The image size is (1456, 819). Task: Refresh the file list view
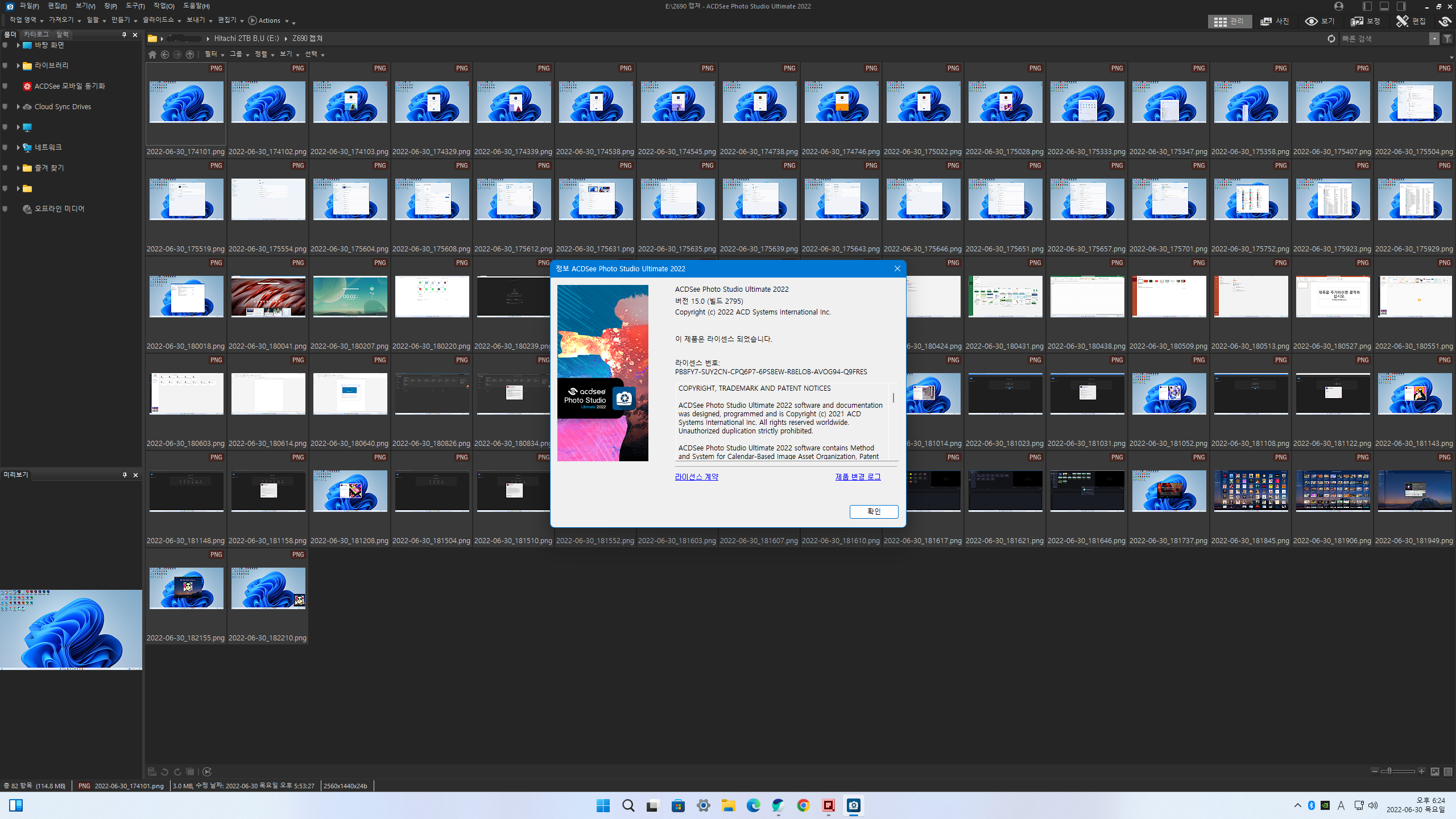1331,39
